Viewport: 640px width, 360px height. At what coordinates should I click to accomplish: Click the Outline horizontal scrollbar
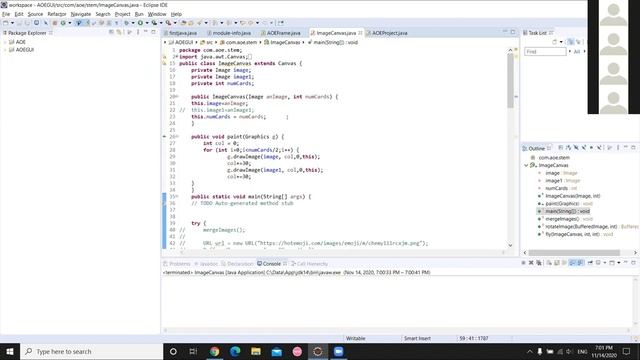[574, 253]
